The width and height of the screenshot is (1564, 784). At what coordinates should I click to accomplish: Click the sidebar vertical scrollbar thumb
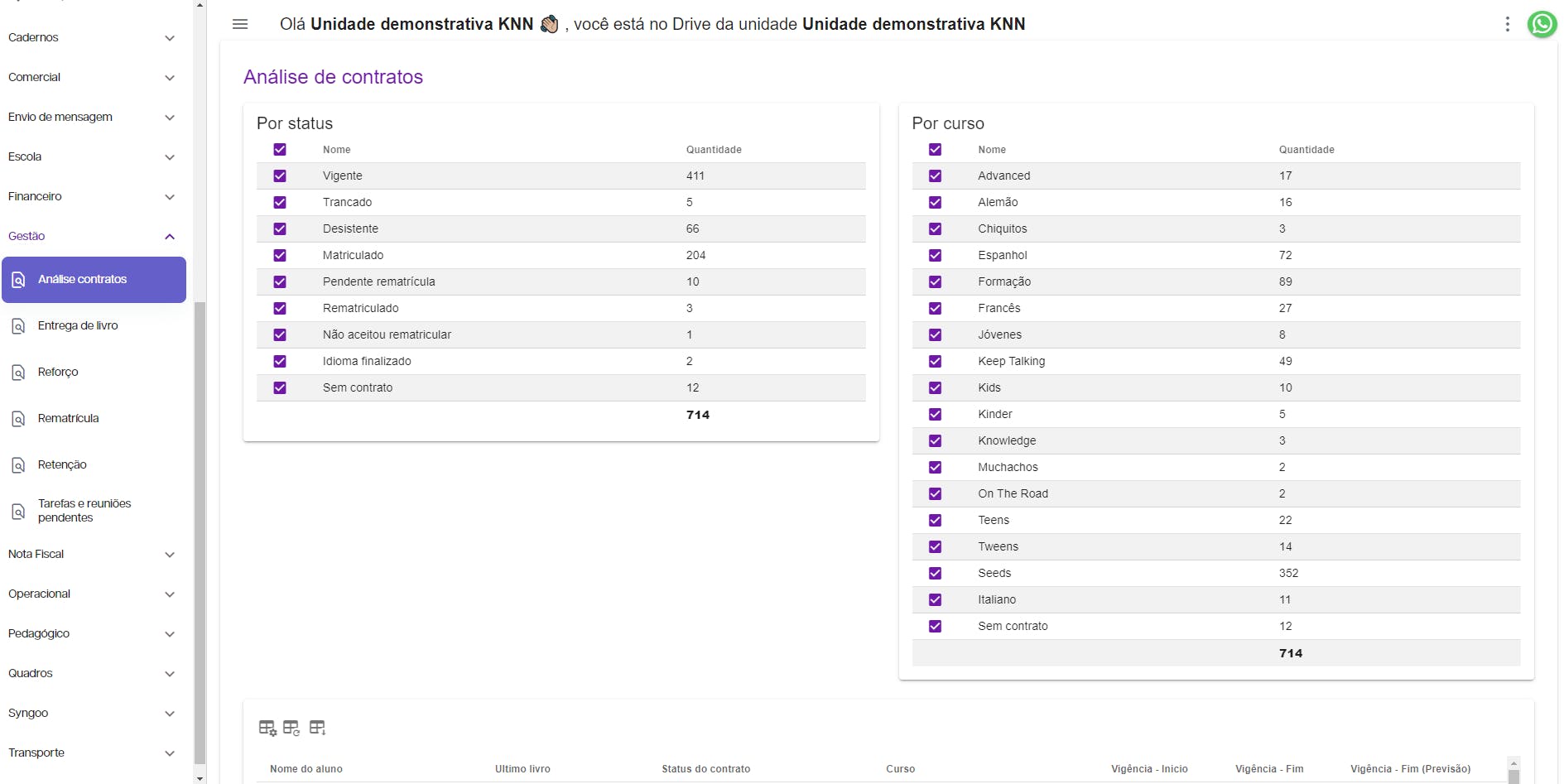pos(200,534)
